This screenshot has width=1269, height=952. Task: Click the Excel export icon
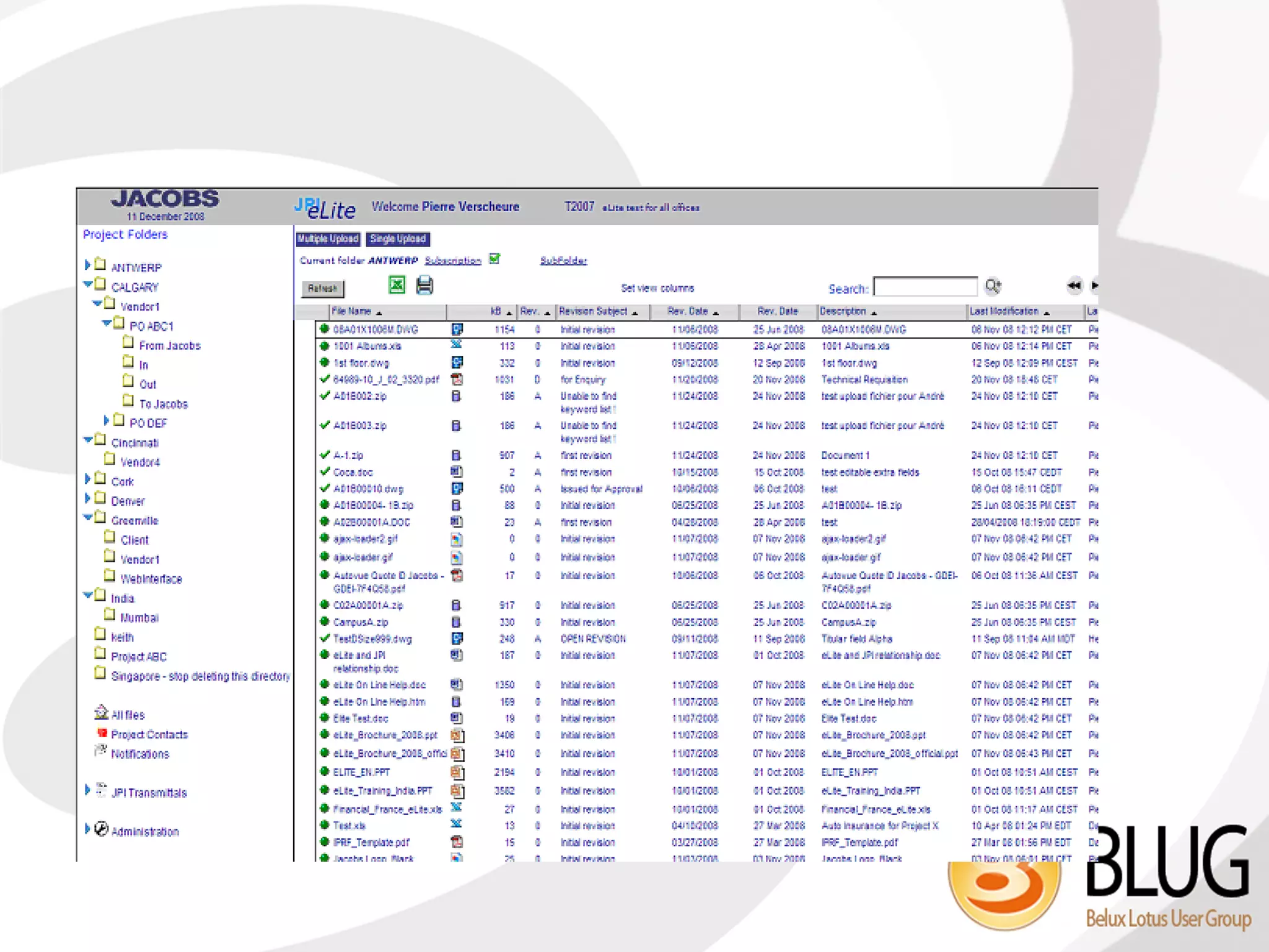(x=397, y=285)
